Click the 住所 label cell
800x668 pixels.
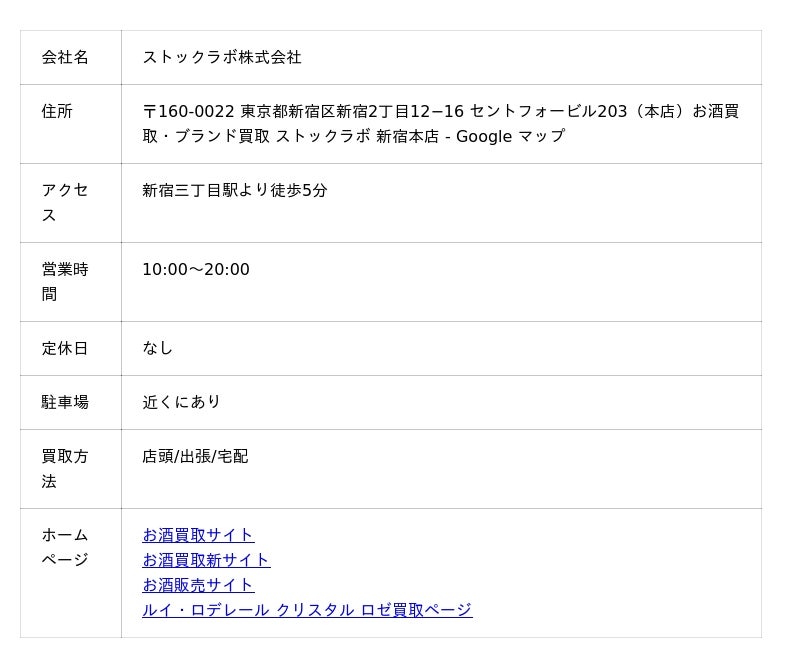point(57,112)
